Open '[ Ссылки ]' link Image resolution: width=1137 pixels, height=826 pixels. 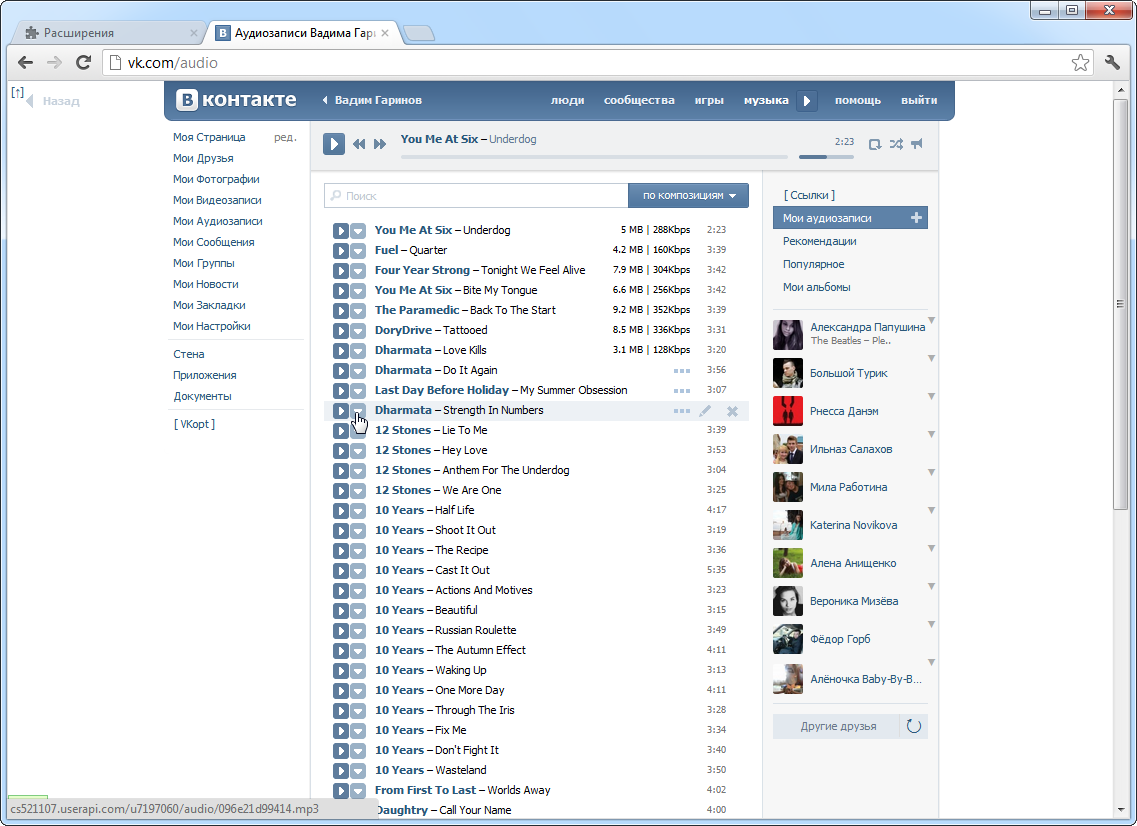point(809,195)
